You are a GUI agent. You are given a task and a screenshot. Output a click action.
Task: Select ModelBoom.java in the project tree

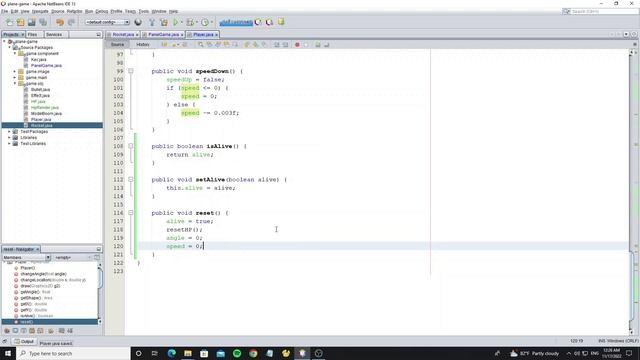pos(46,113)
